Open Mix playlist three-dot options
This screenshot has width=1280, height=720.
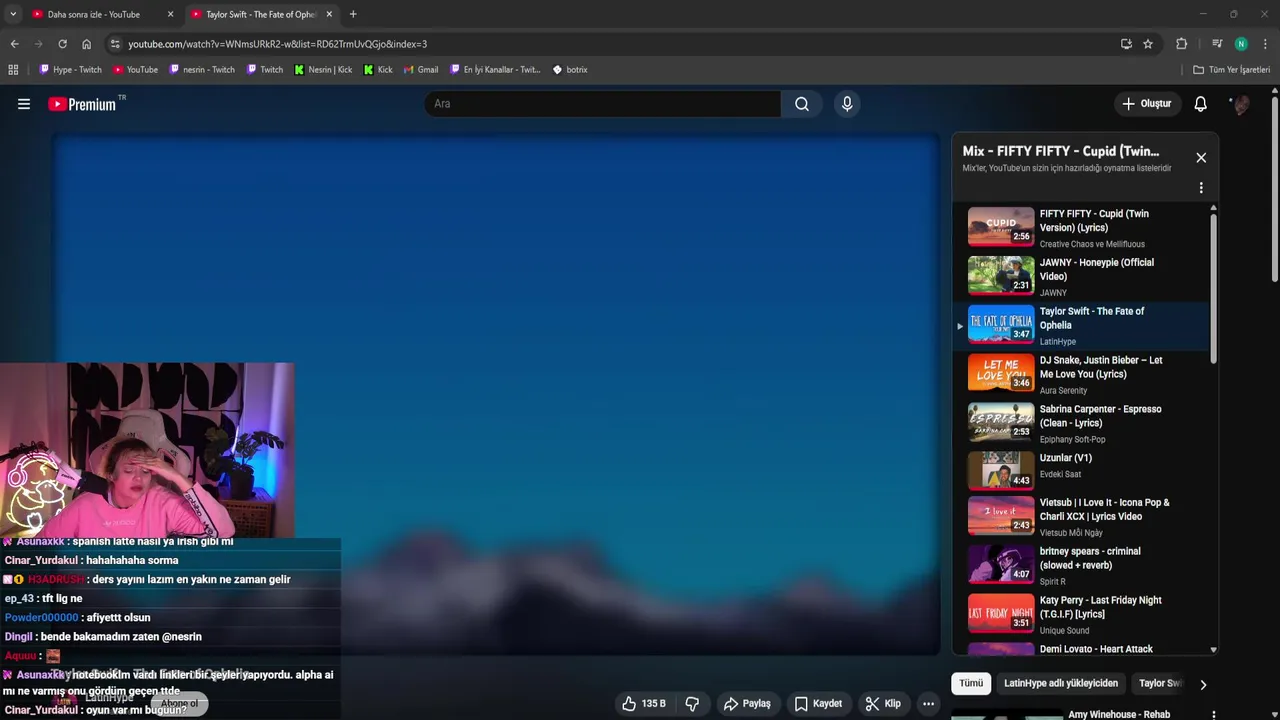pos(1201,188)
